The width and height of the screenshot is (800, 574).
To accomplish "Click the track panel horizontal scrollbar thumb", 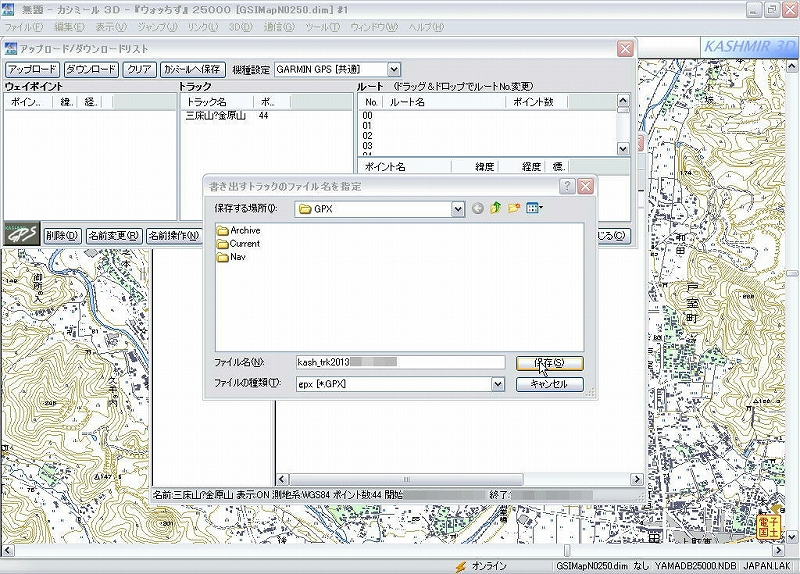I will 407,480.
